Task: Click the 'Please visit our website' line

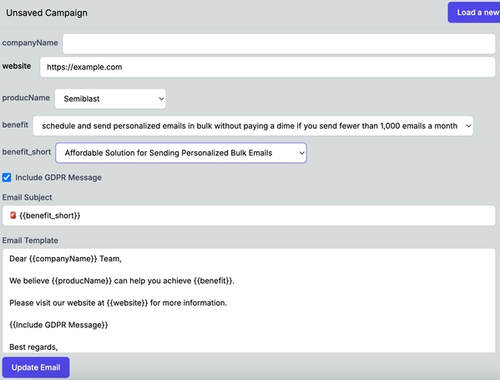Action: click(118, 303)
